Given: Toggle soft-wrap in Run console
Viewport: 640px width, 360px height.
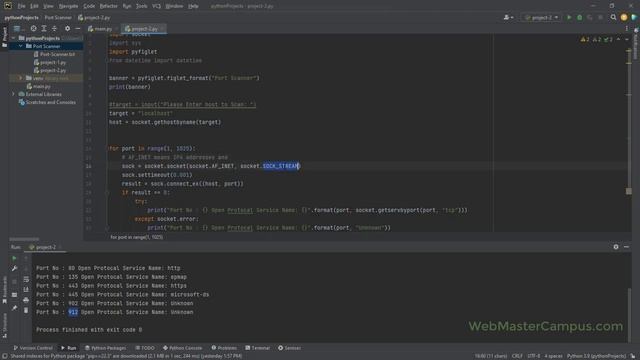Looking at the screenshot, I should click(26, 280).
